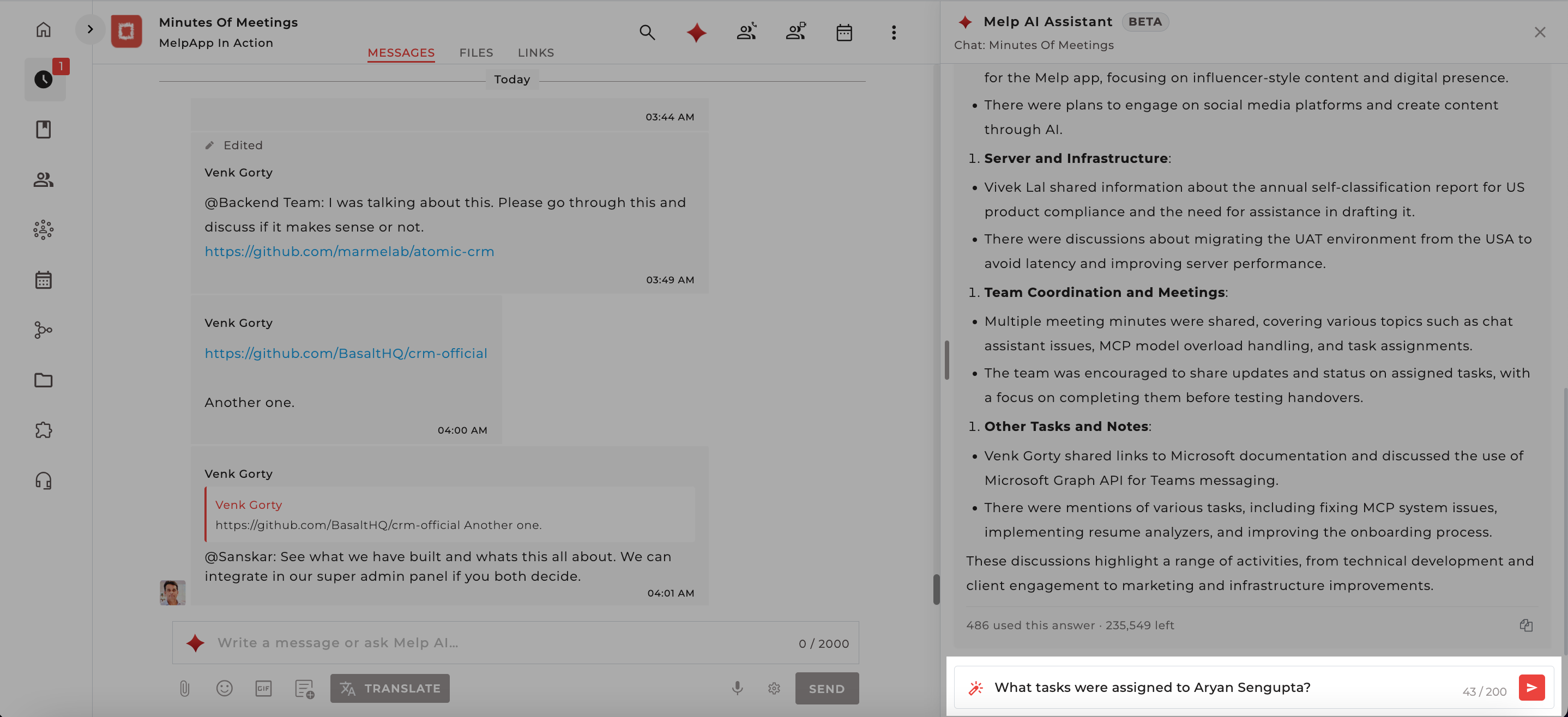
Task: Click the "Team Coordination and Meetings" heading
Action: [1104, 293]
